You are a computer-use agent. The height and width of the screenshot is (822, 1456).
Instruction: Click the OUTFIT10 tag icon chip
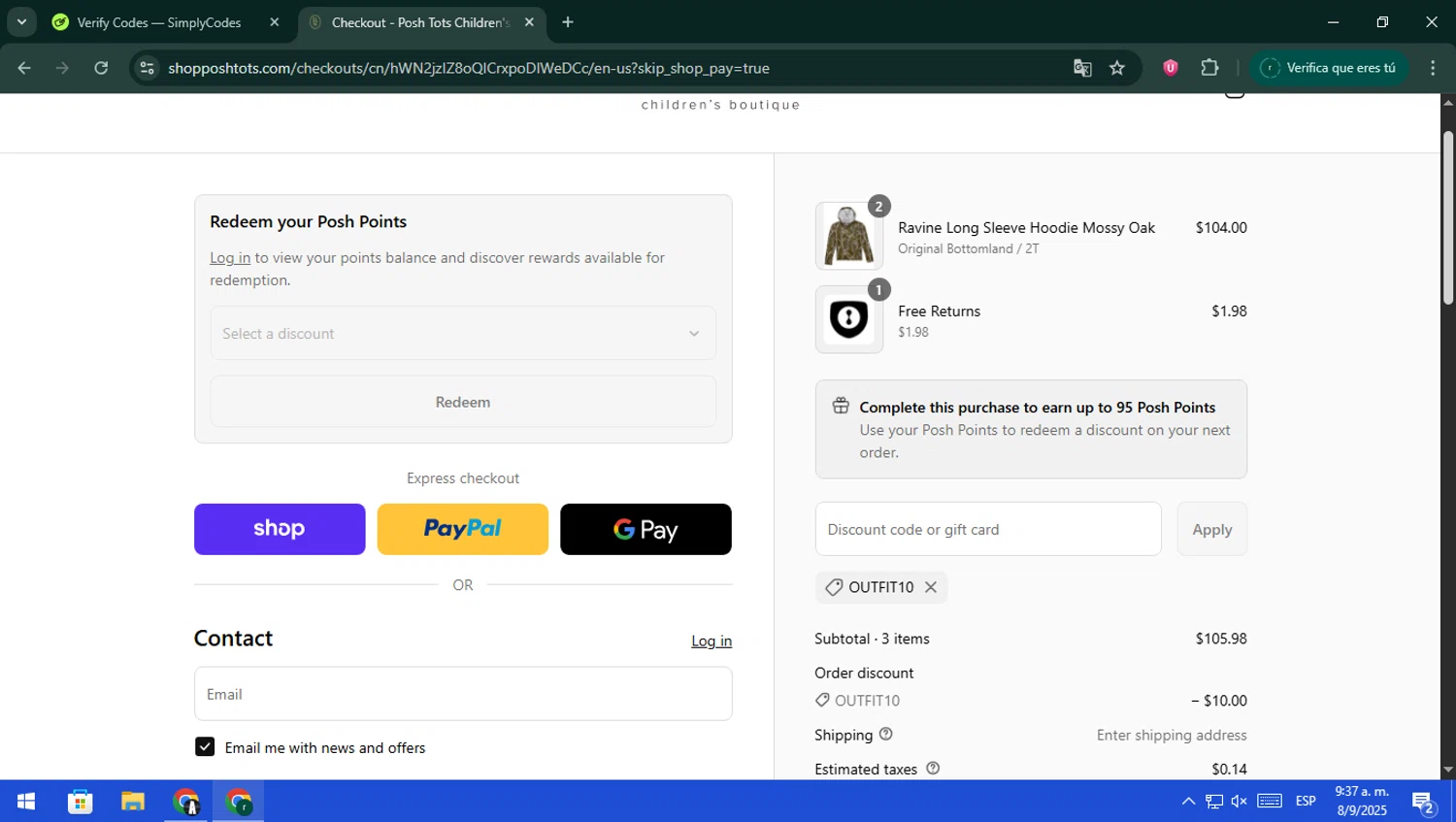coord(834,587)
